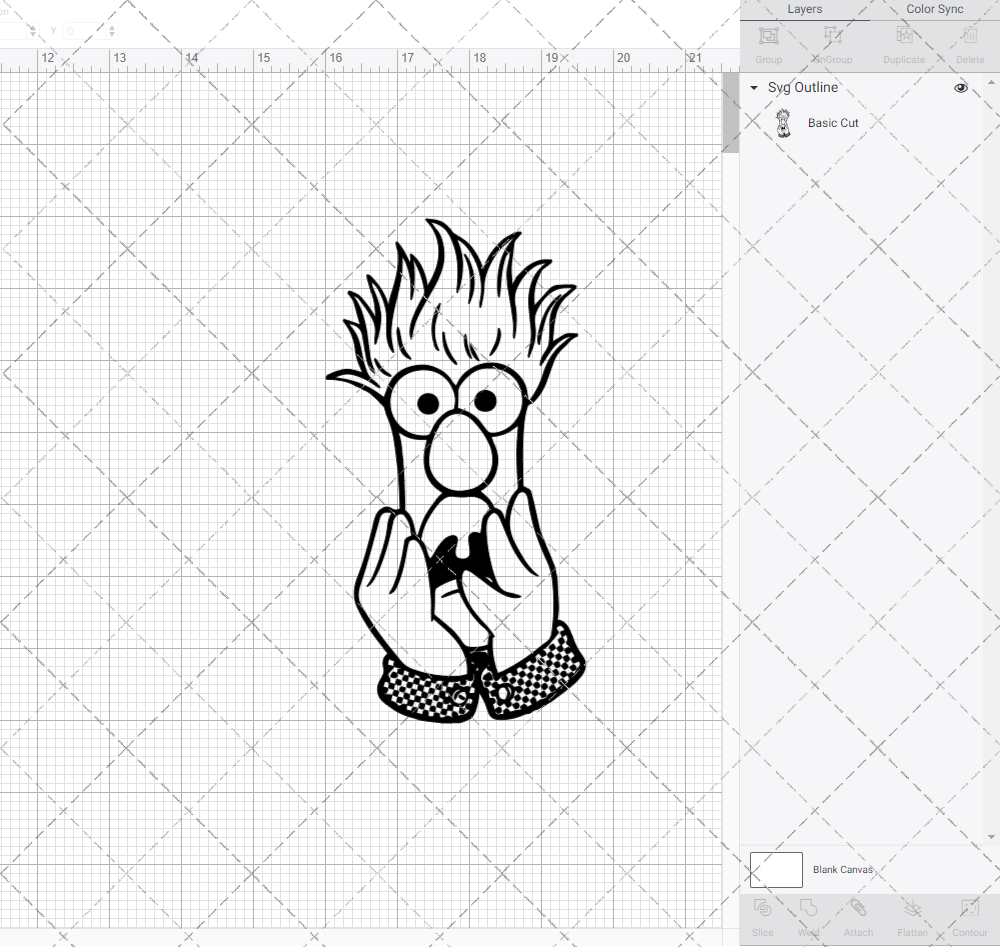The height and width of the screenshot is (947, 1000).
Task: Switch to the Color Sync tab
Action: 934,9
